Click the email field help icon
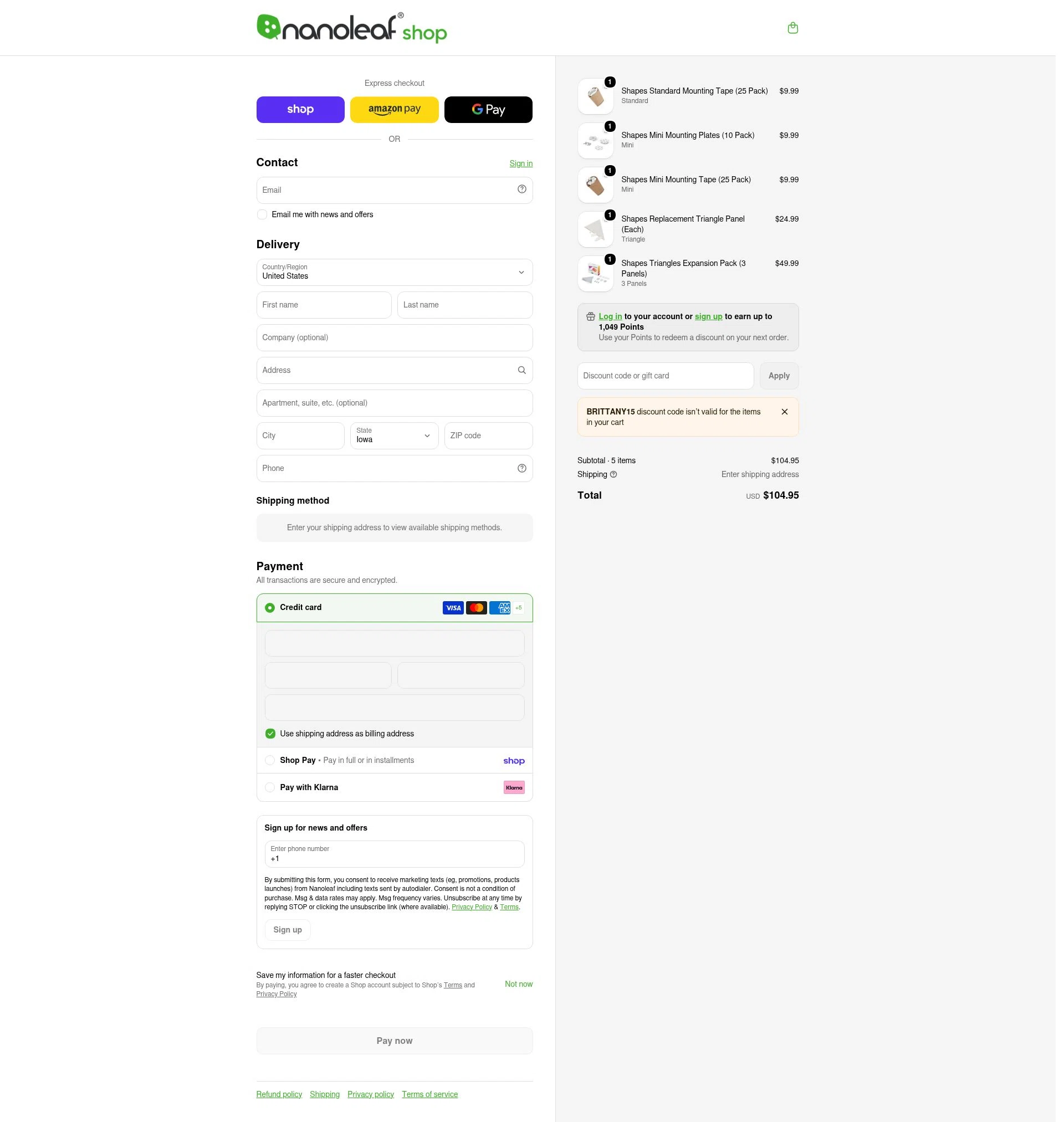The width and height of the screenshot is (1064, 1122). tap(526, 191)
